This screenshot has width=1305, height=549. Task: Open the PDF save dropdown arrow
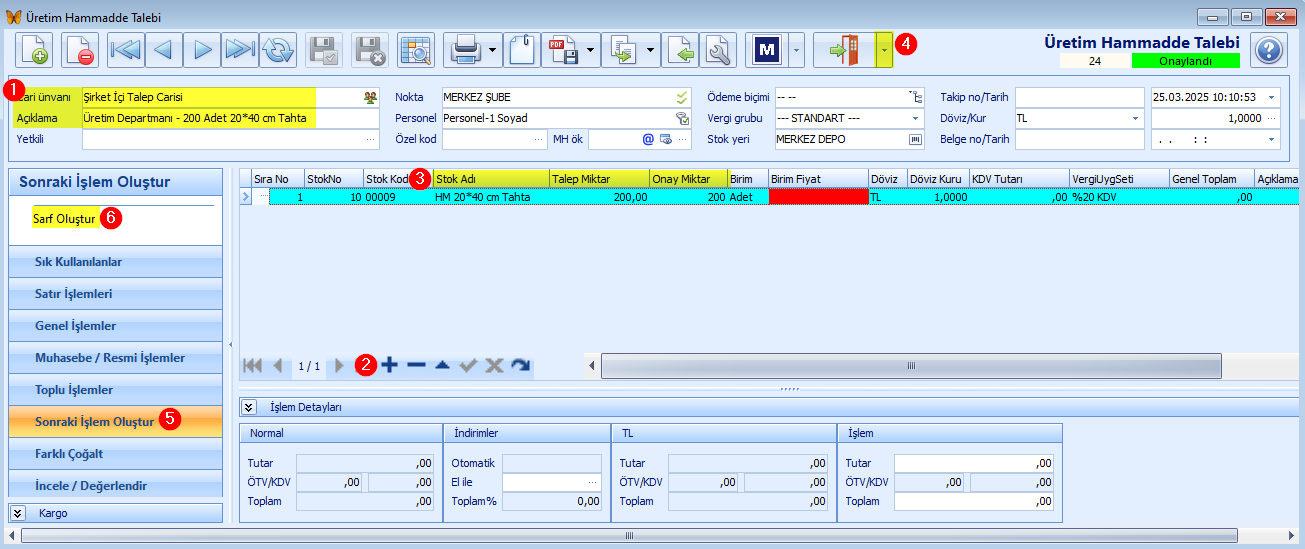coord(592,49)
